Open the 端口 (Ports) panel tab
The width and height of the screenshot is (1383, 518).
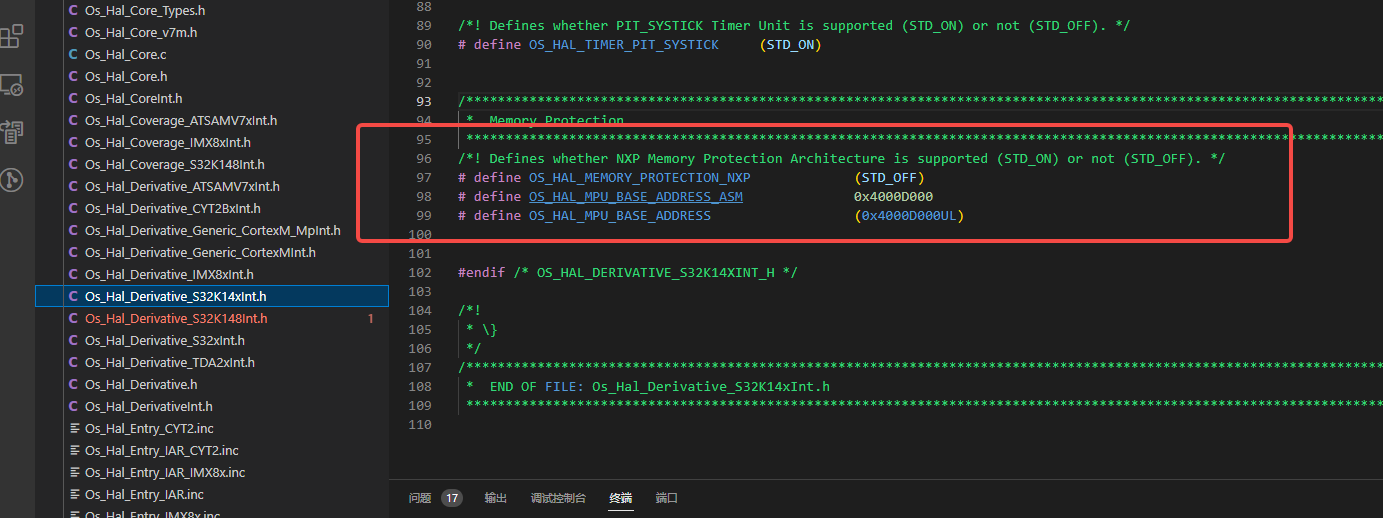tap(666, 498)
